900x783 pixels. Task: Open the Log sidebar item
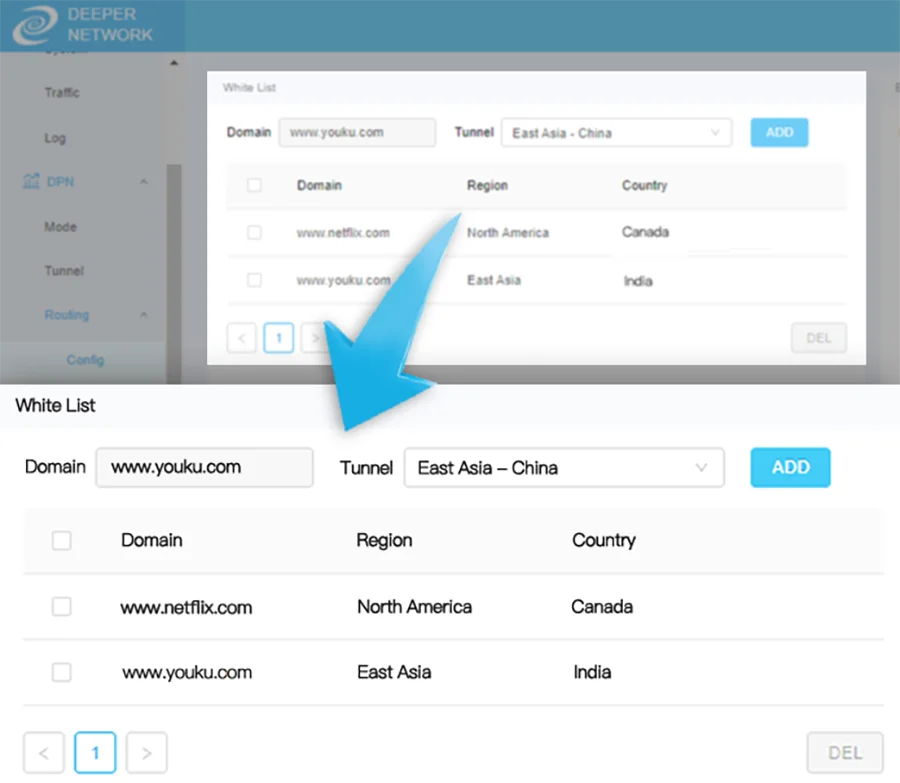pyautogui.click(x=55, y=138)
